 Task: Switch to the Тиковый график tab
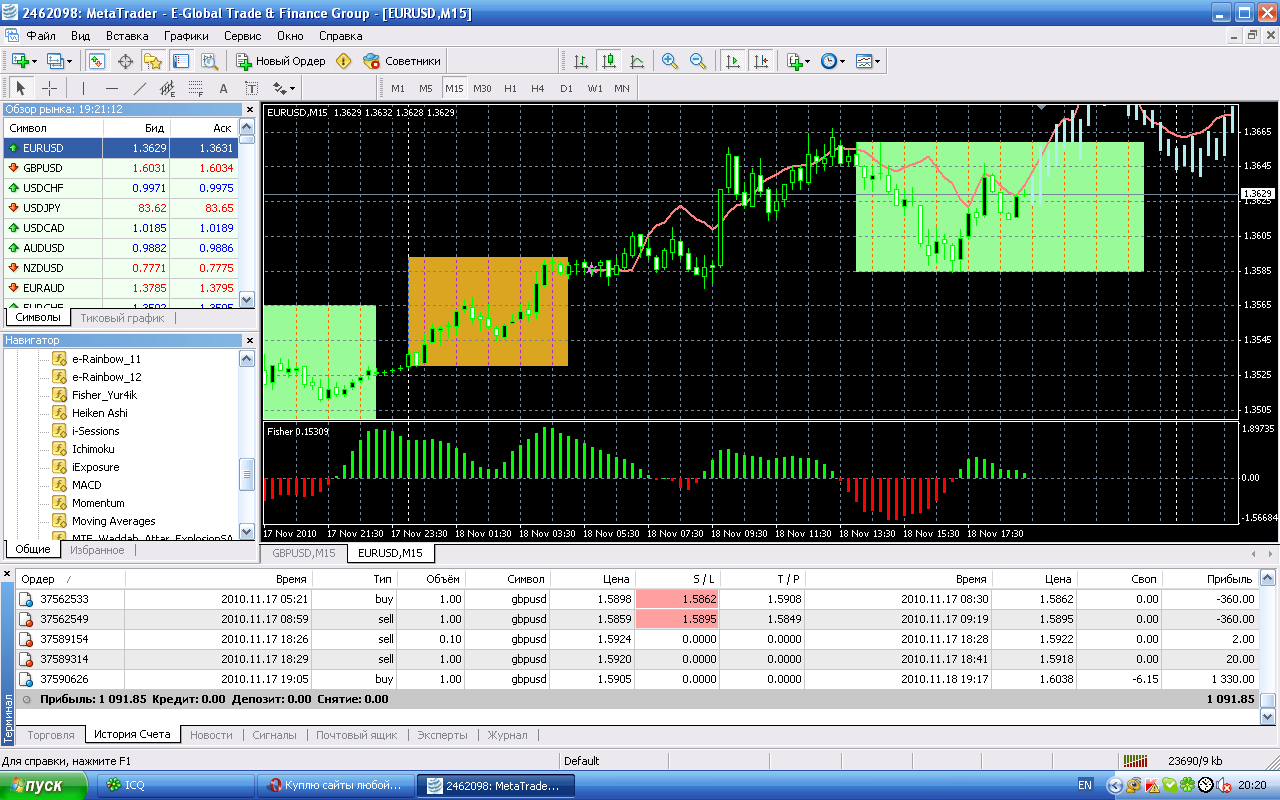pos(122,318)
